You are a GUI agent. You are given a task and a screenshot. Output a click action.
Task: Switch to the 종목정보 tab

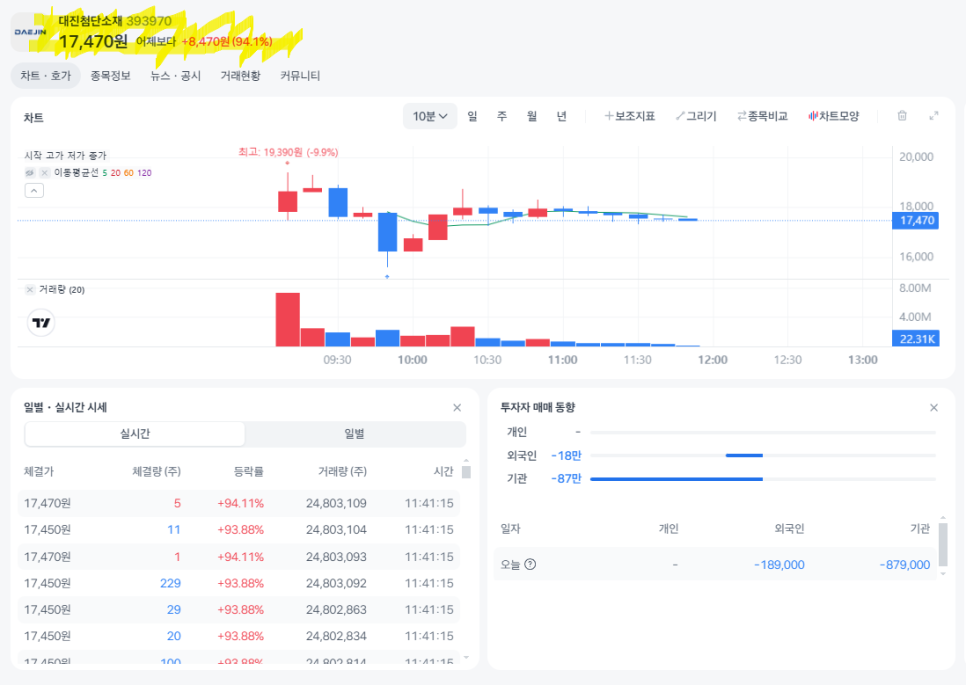pyautogui.click(x=110, y=76)
